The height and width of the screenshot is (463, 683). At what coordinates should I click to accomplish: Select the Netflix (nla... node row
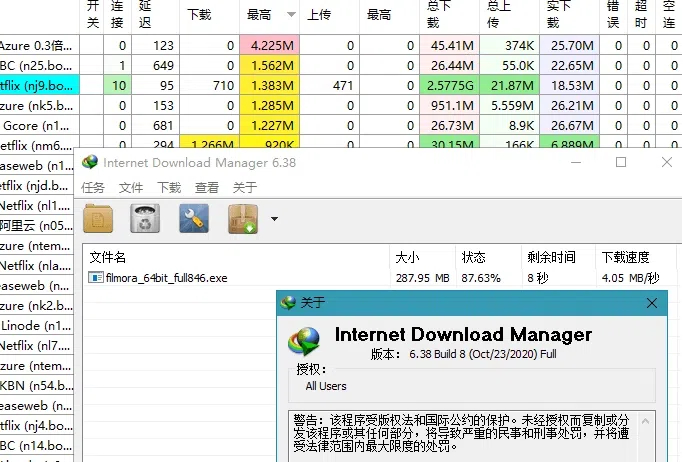tap(37, 266)
